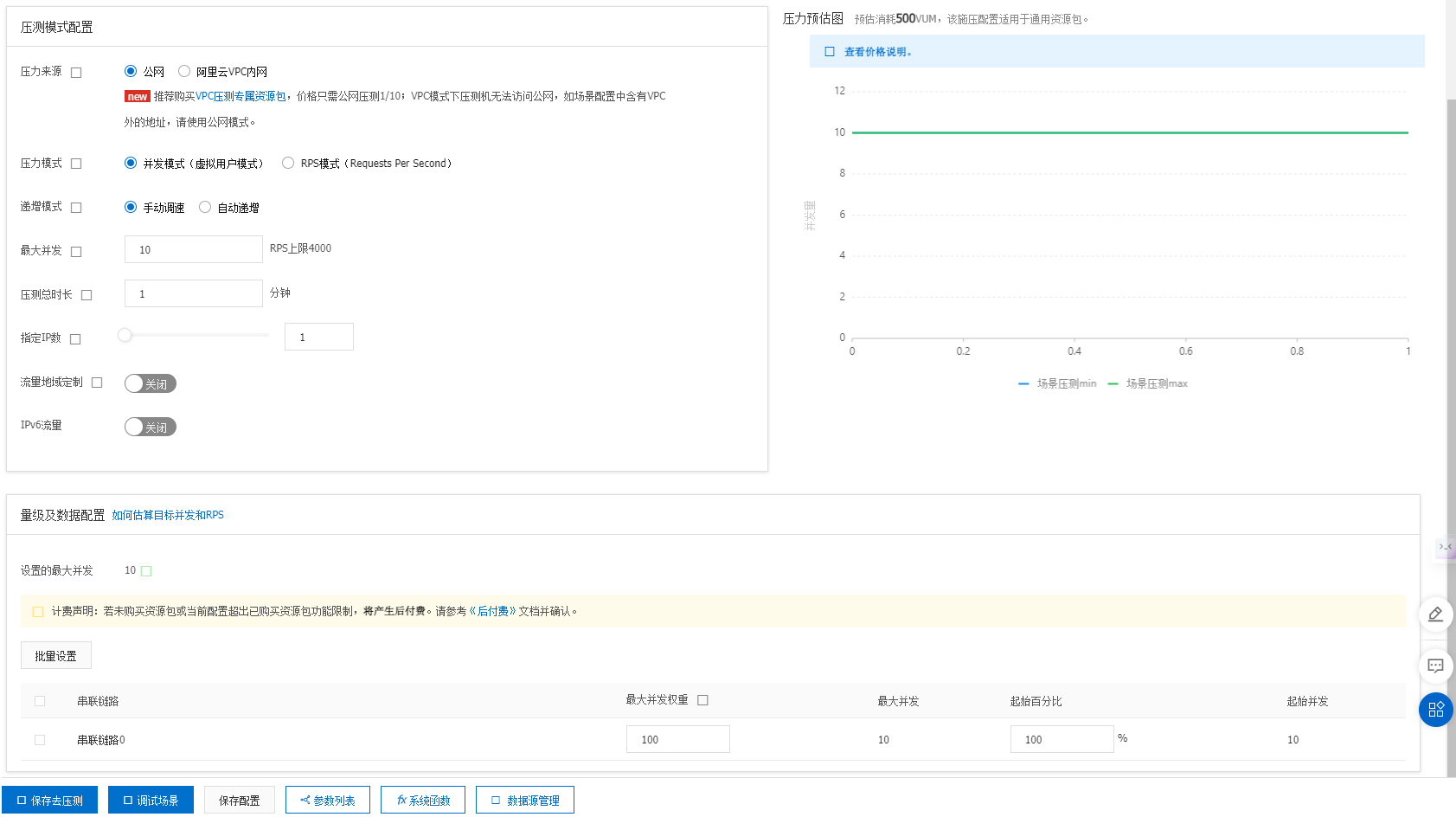This screenshot has height=817, width=1456.
Task: Click the 指定IP数 slider handle
Action: click(x=125, y=336)
